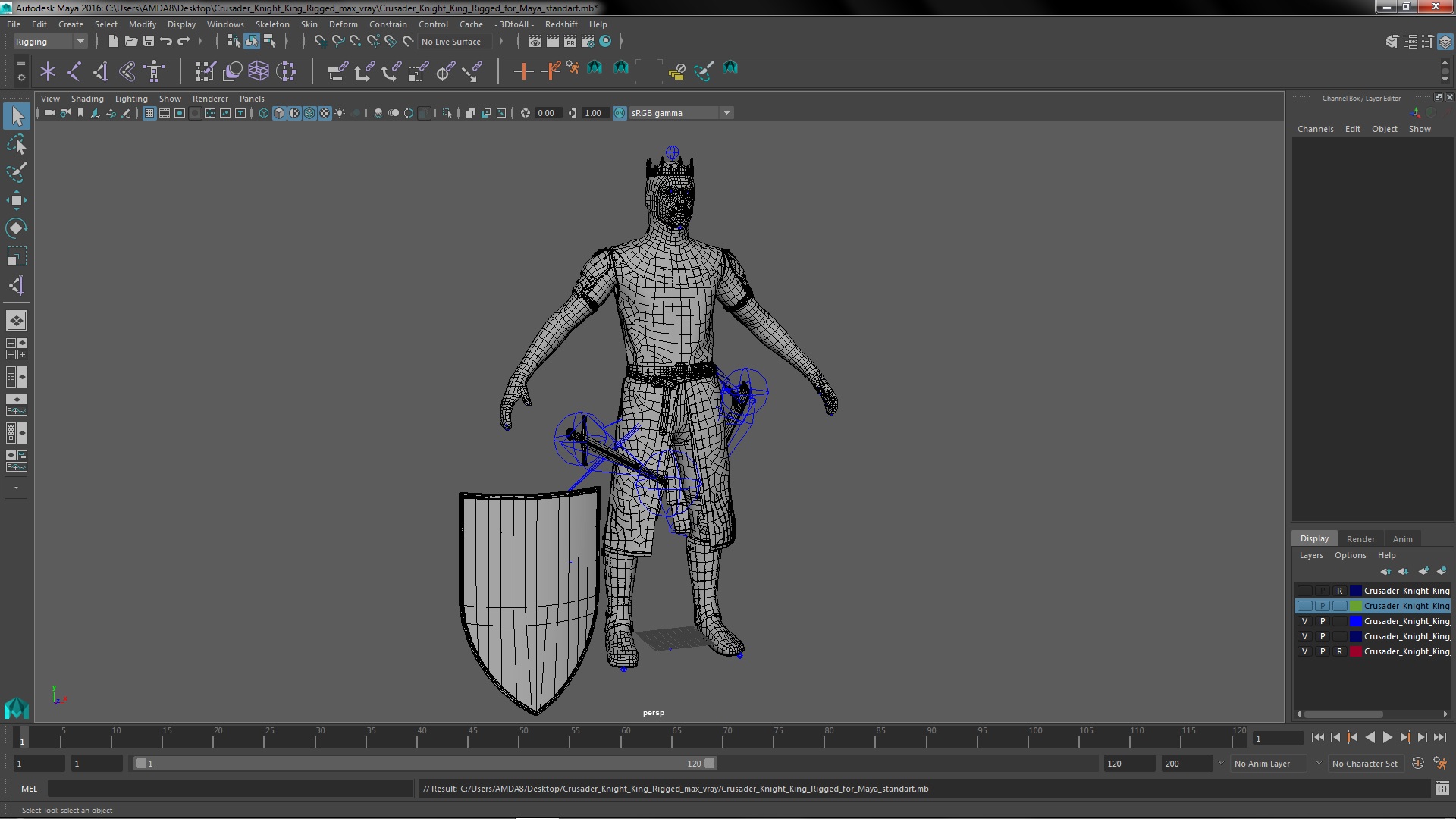The image size is (1456, 819).
Task: Click move layer down icon
Action: click(x=1403, y=571)
